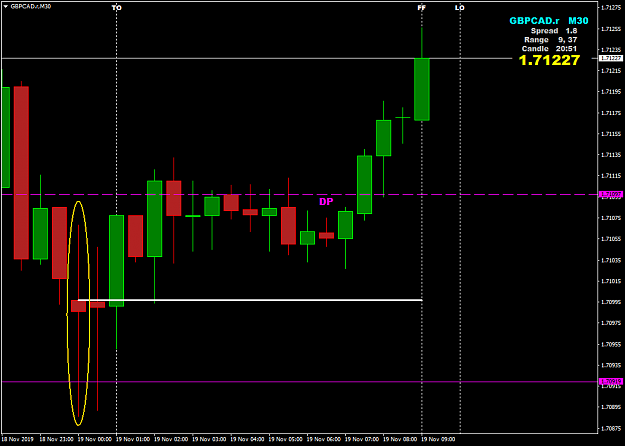Viewport: 625px width, 446px height.
Task: Click 19 Nov 05:00 on the time axis
Action: point(286,439)
